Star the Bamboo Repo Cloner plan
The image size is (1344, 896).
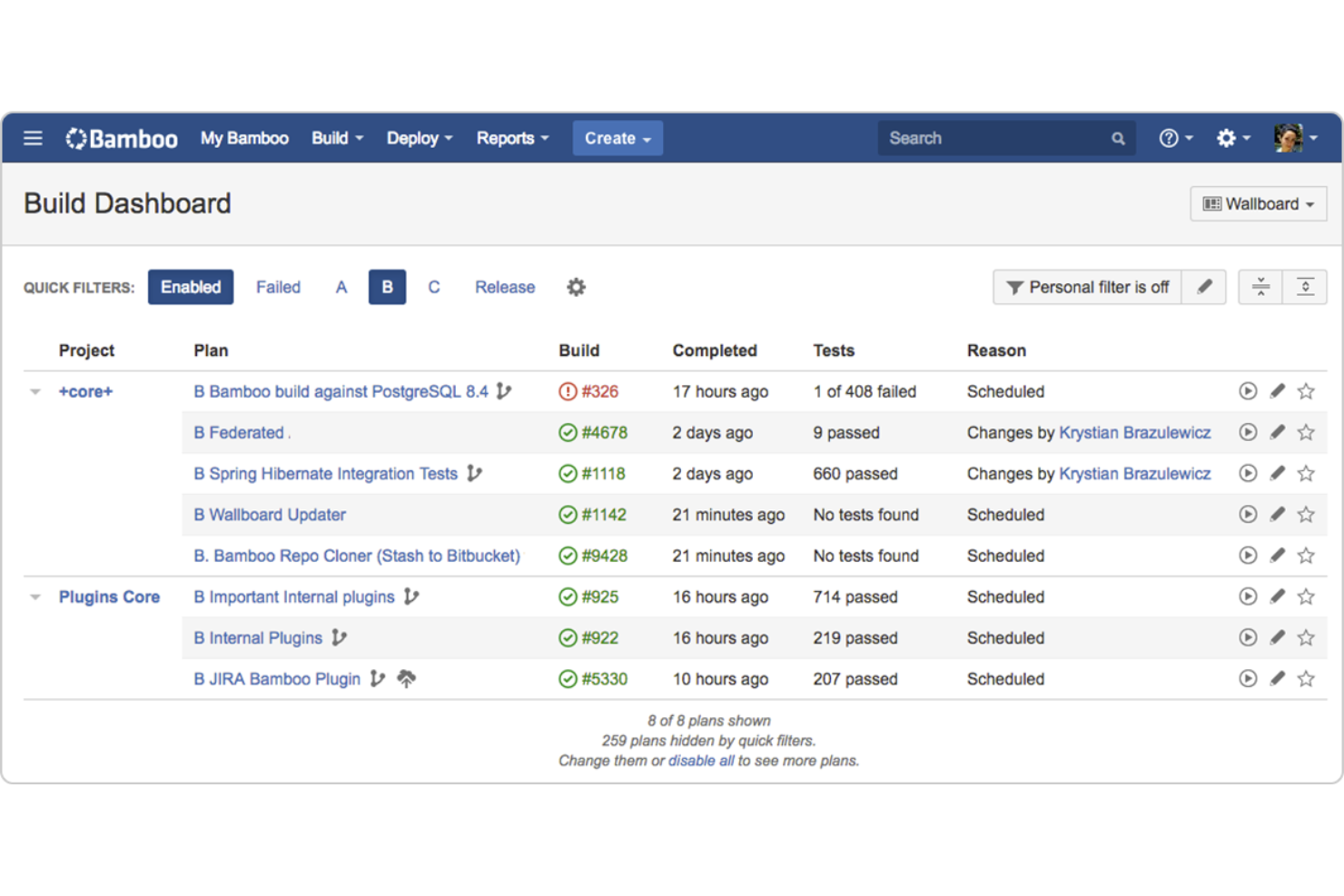pyautogui.click(x=1306, y=555)
